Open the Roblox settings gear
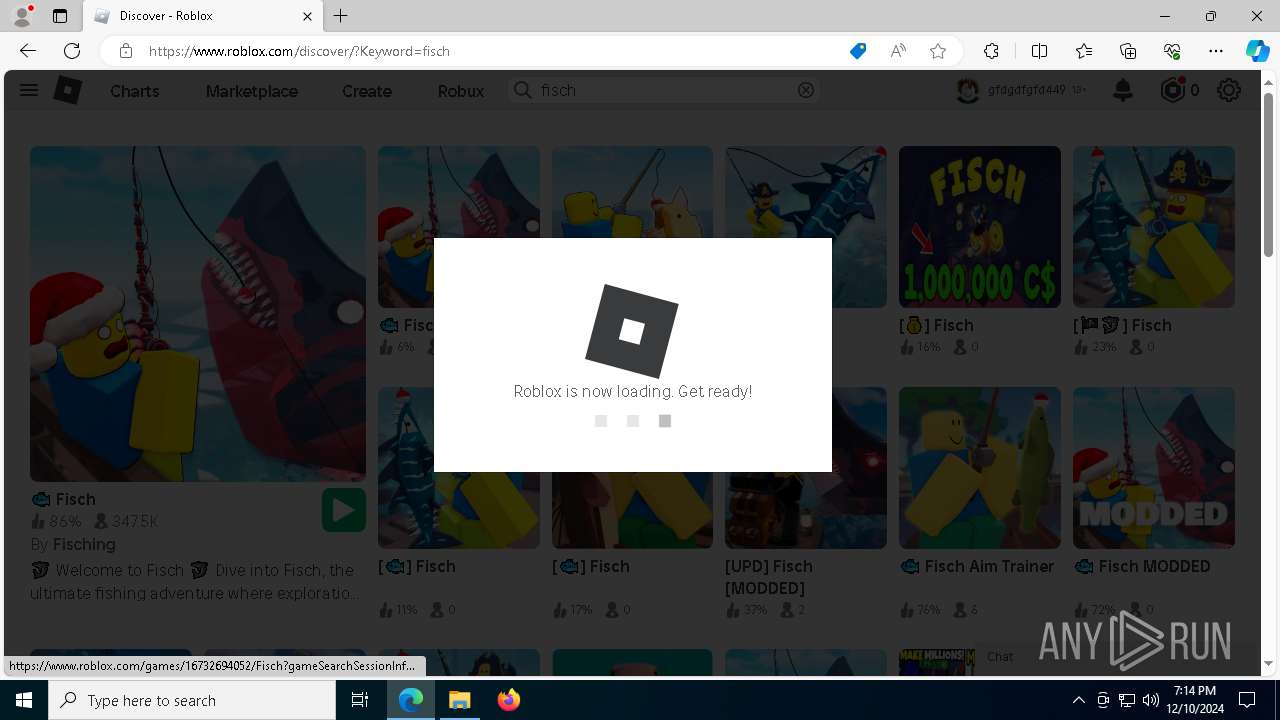 point(1229,91)
